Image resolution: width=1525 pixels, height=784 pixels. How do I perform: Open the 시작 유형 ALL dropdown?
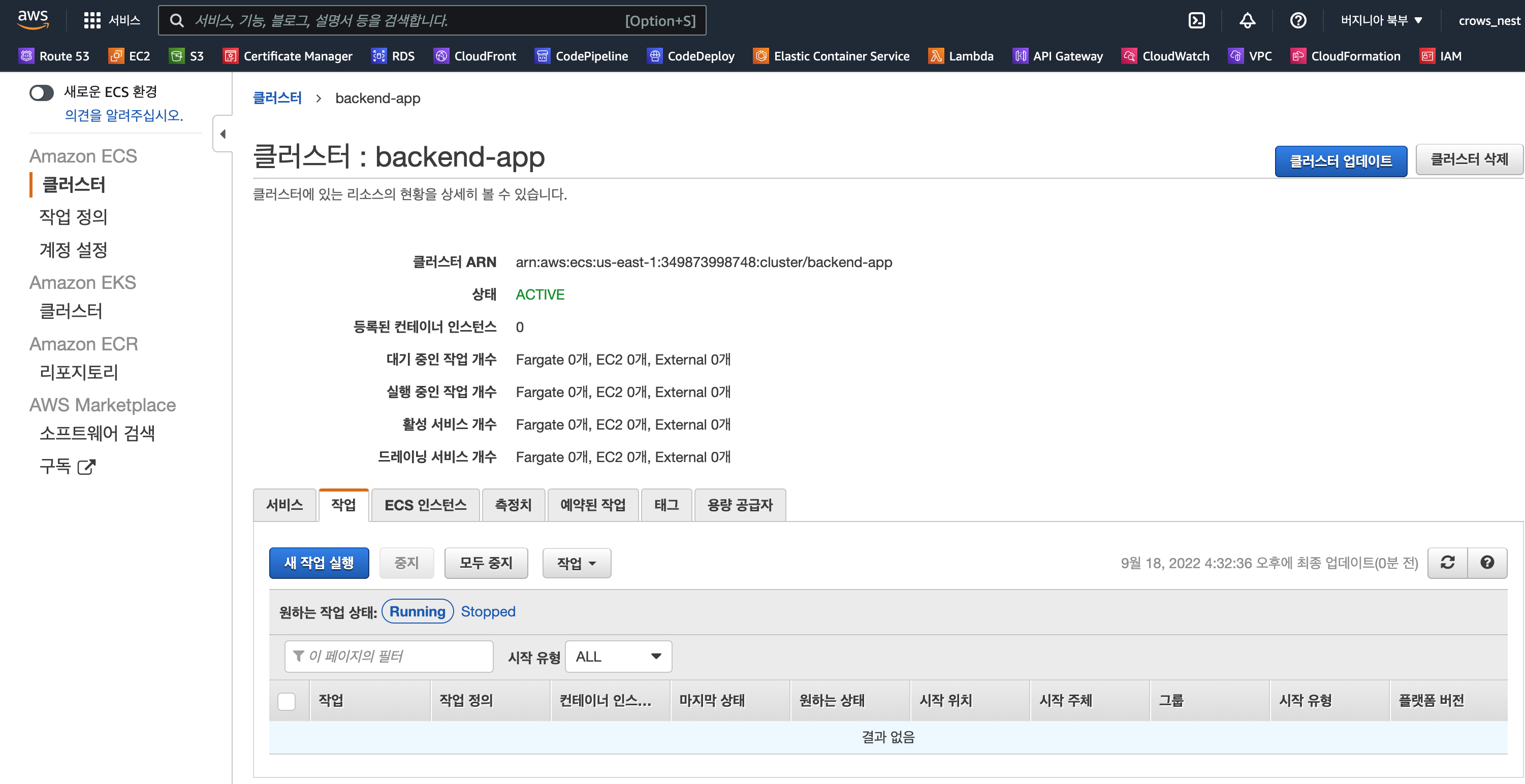(x=618, y=656)
